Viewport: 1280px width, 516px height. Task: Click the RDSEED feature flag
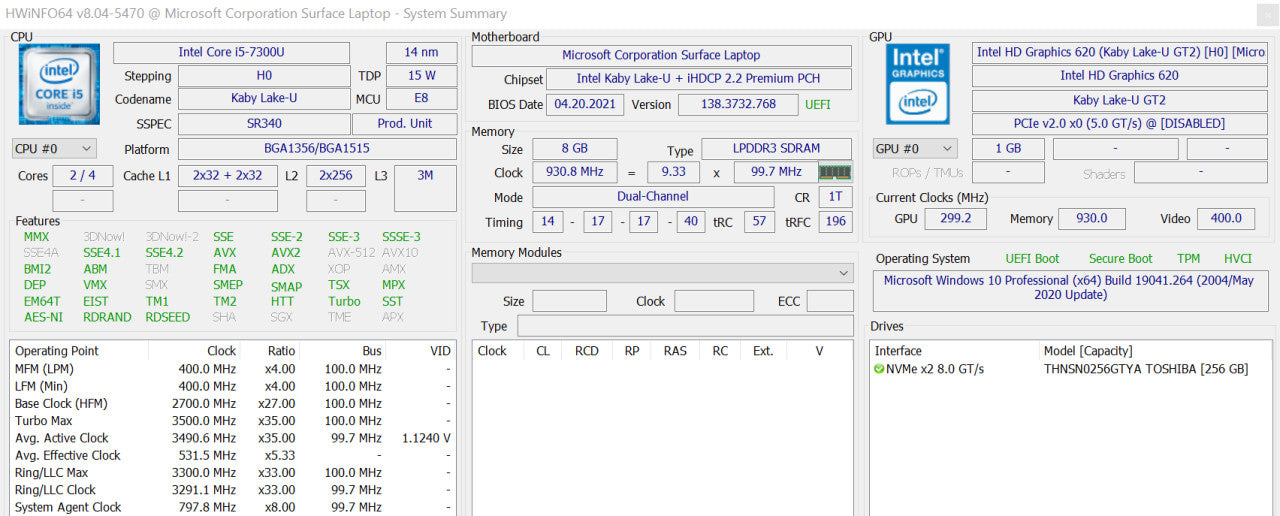(x=167, y=317)
